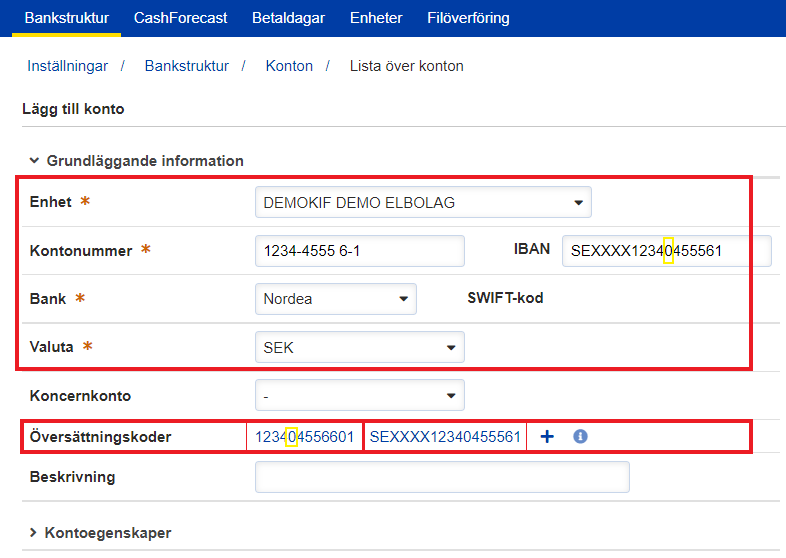Screen dimensions: 786x558
Task: Open the Enhet dropdown
Action: 423,202
